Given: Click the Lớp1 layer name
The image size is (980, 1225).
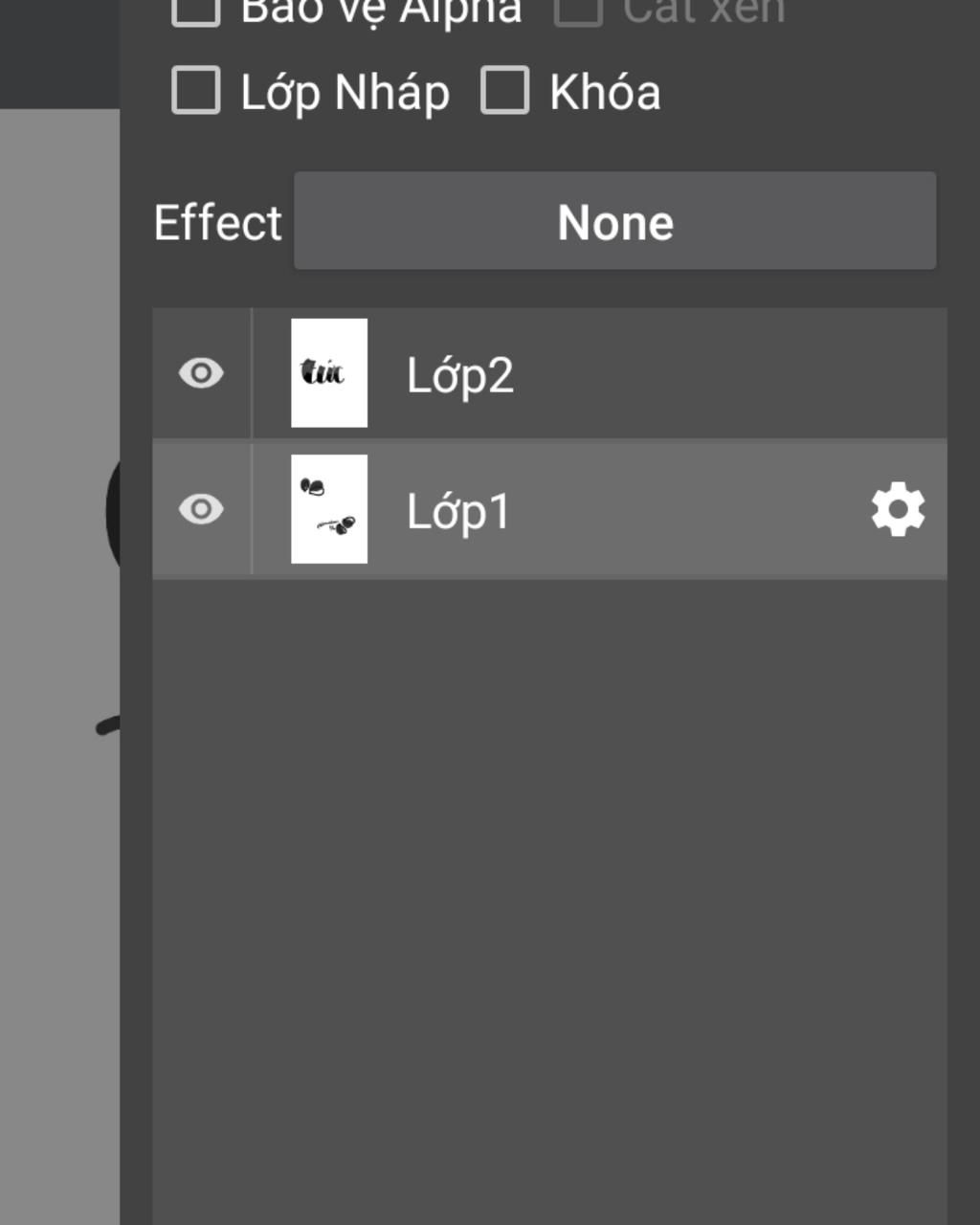Looking at the screenshot, I should (x=458, y=511).
